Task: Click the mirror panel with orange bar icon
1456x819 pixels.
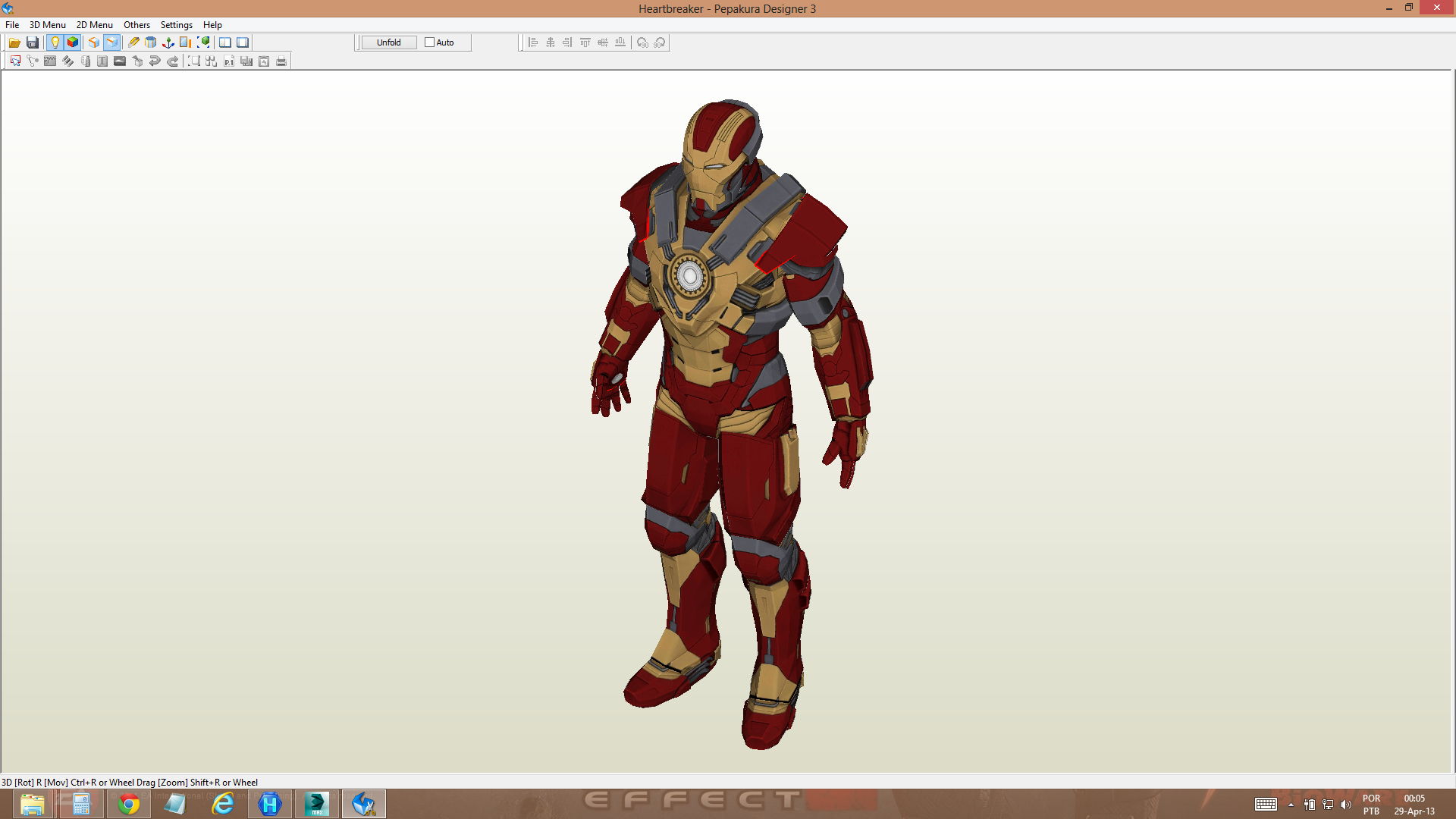Action: (185, 42)
